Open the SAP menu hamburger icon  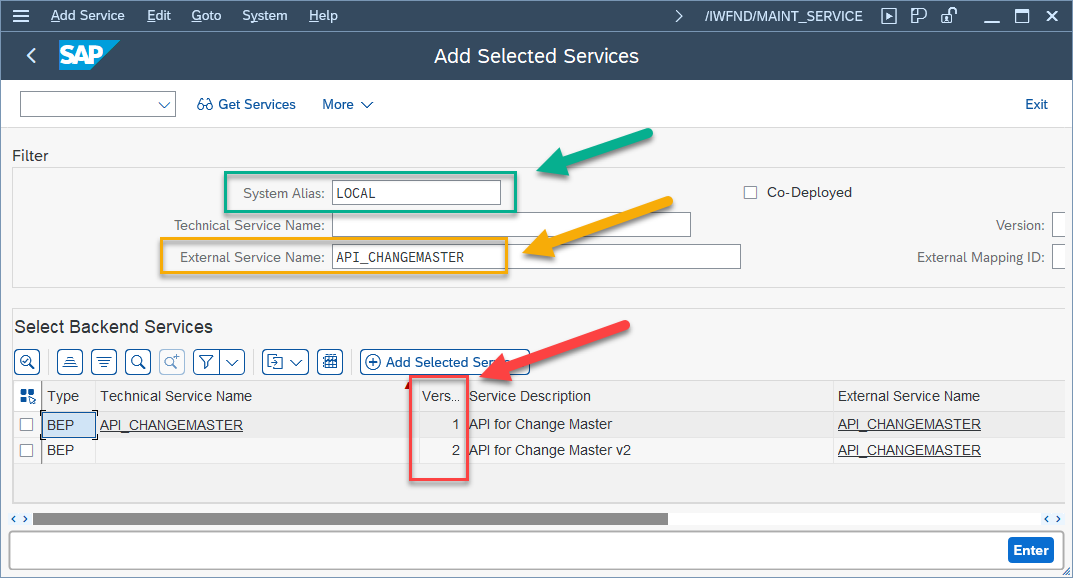coord(21,15)
